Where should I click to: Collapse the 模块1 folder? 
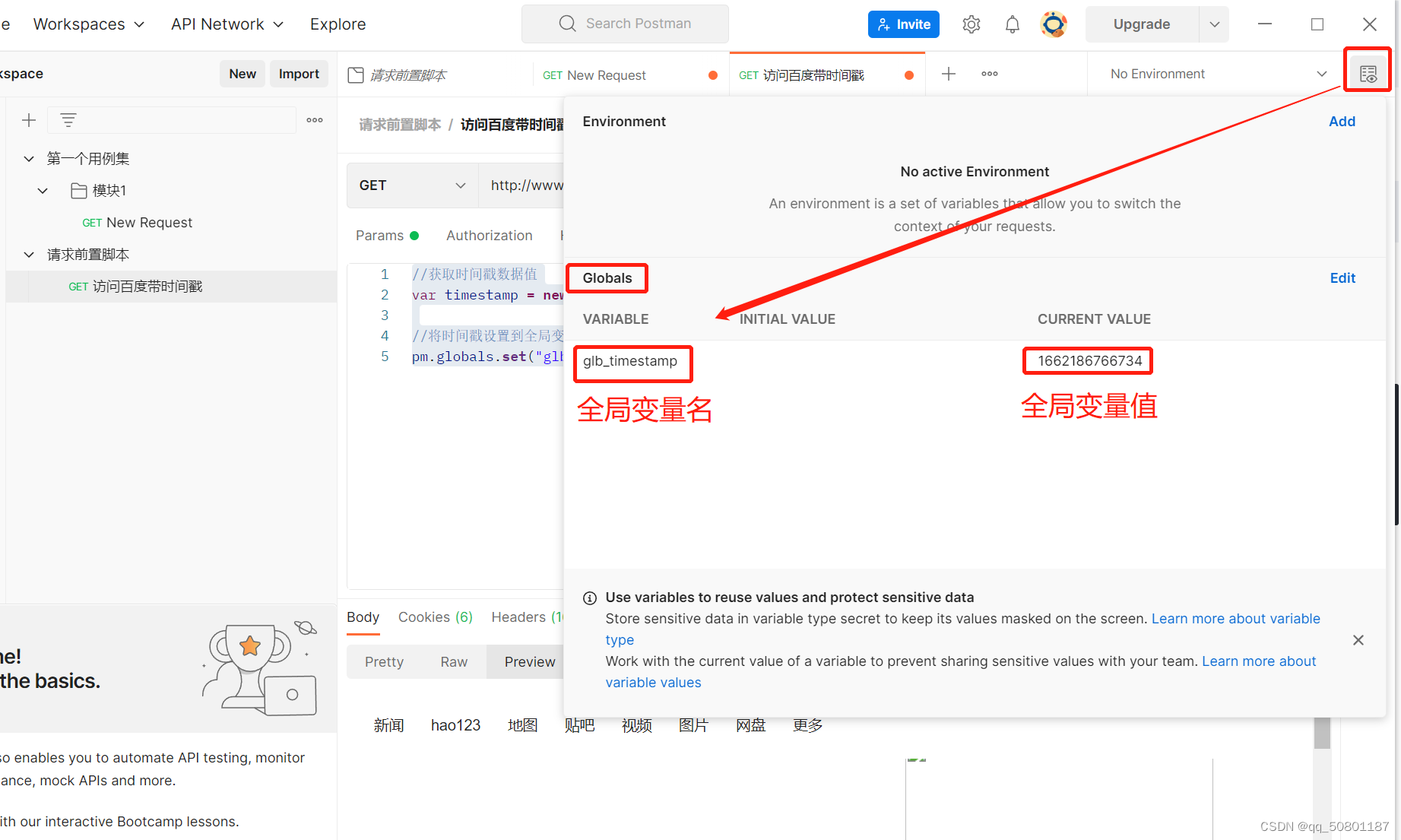(43, 191)
